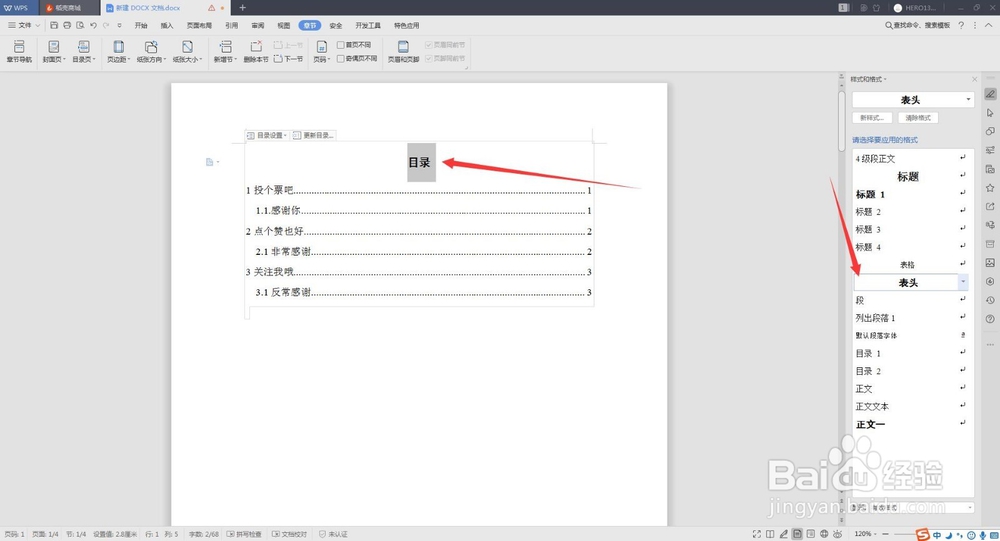This screenshot has height=541, width=1000.
Task: Open 纸张方向 paper orientation options
Action: (151, 51)
